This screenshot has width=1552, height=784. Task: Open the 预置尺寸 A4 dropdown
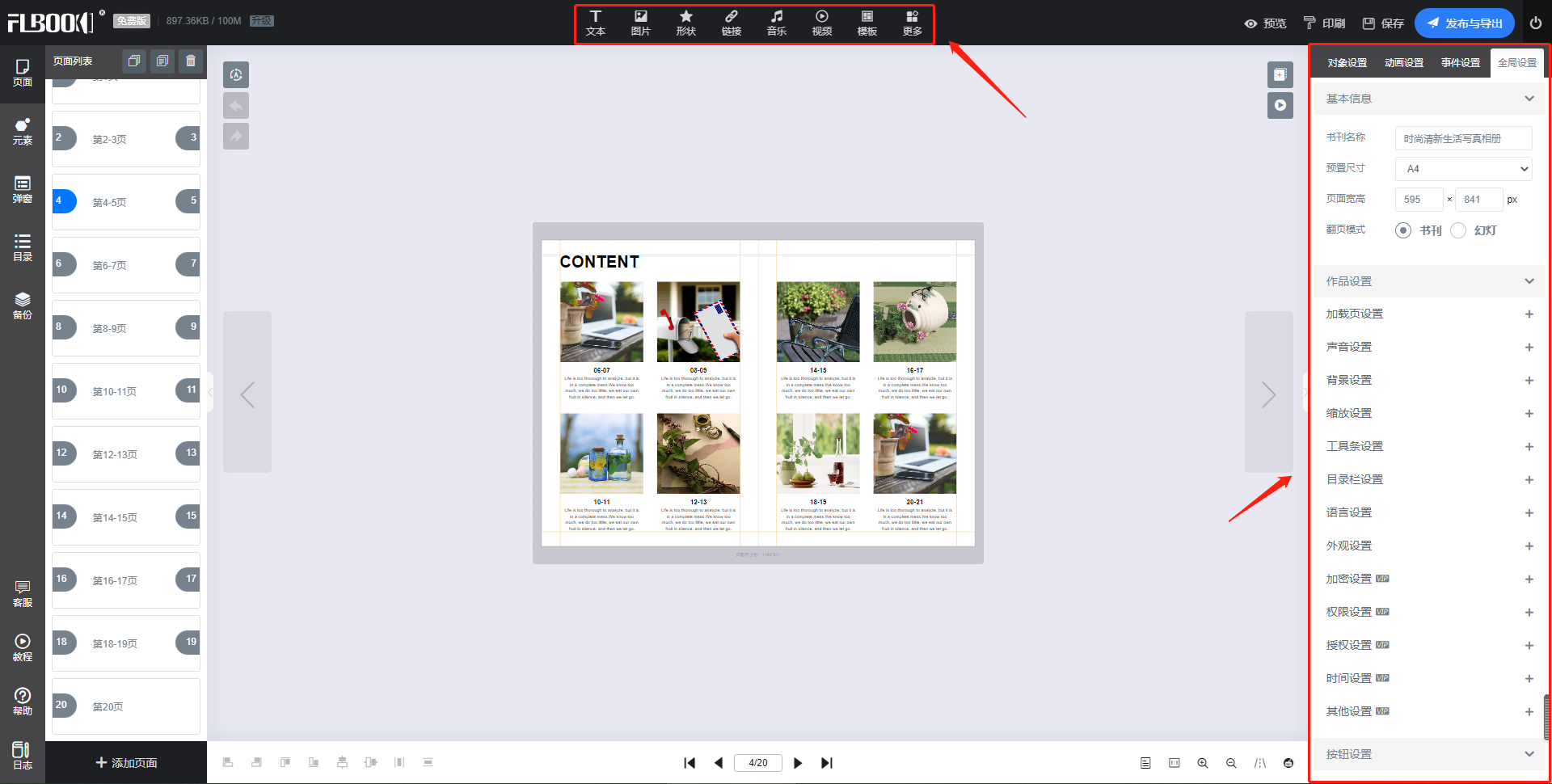[1464, 169]
